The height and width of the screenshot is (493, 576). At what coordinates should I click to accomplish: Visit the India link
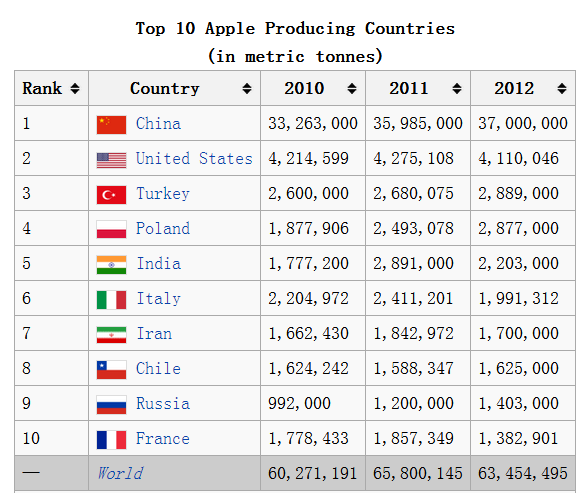(159, 263)
